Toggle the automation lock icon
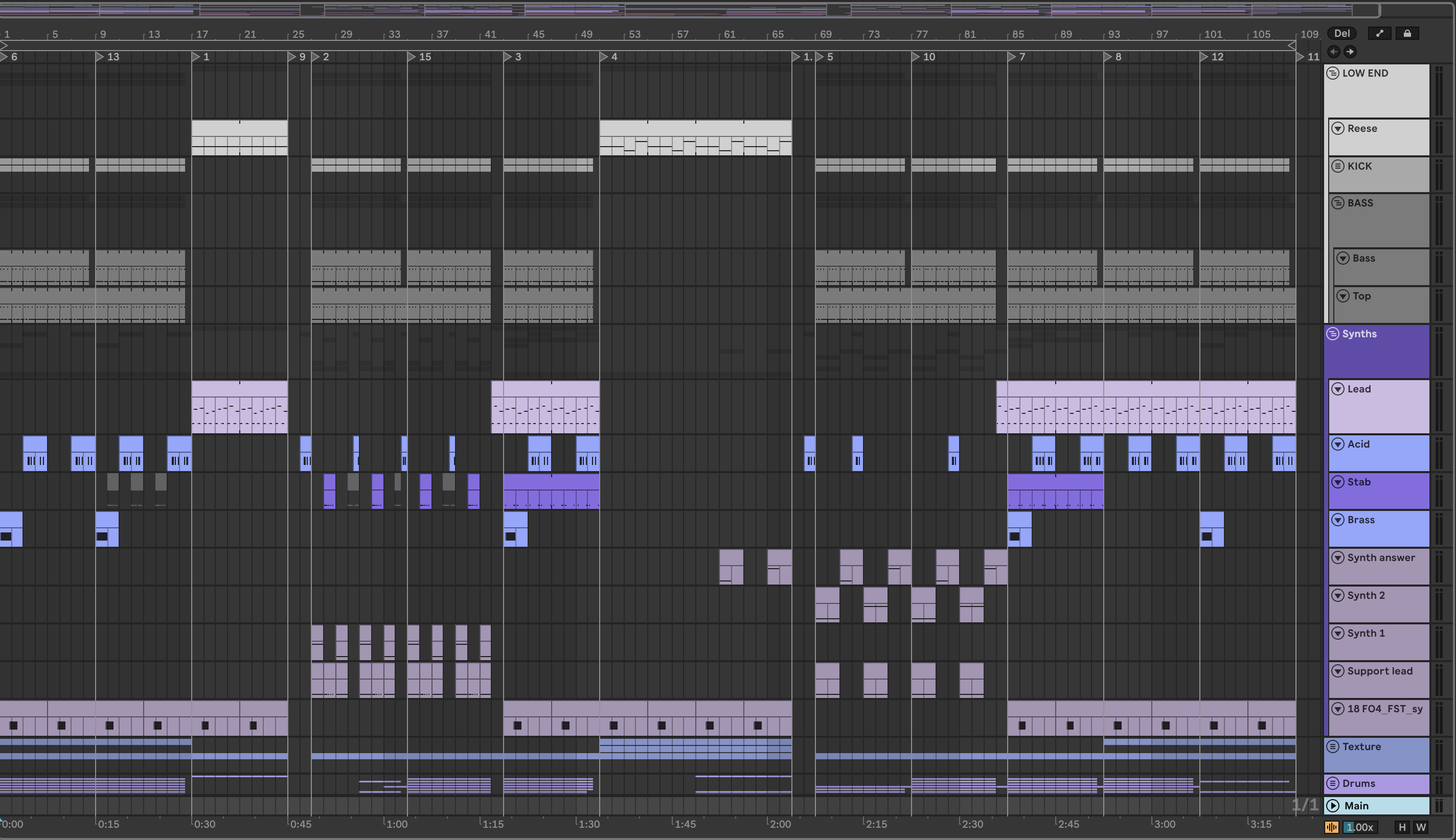The image size is (1456, 840). [x=1407, y=33]
